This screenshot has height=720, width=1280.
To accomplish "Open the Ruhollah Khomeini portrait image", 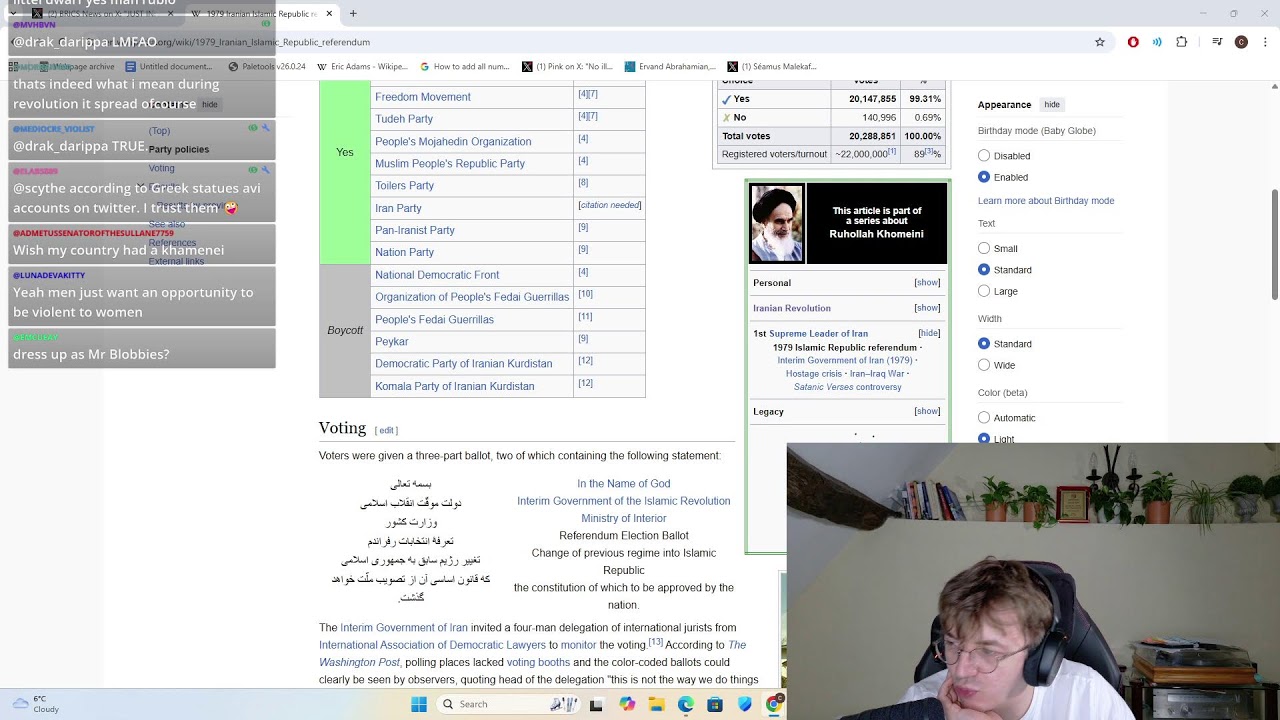I will [x=776, y=223].
